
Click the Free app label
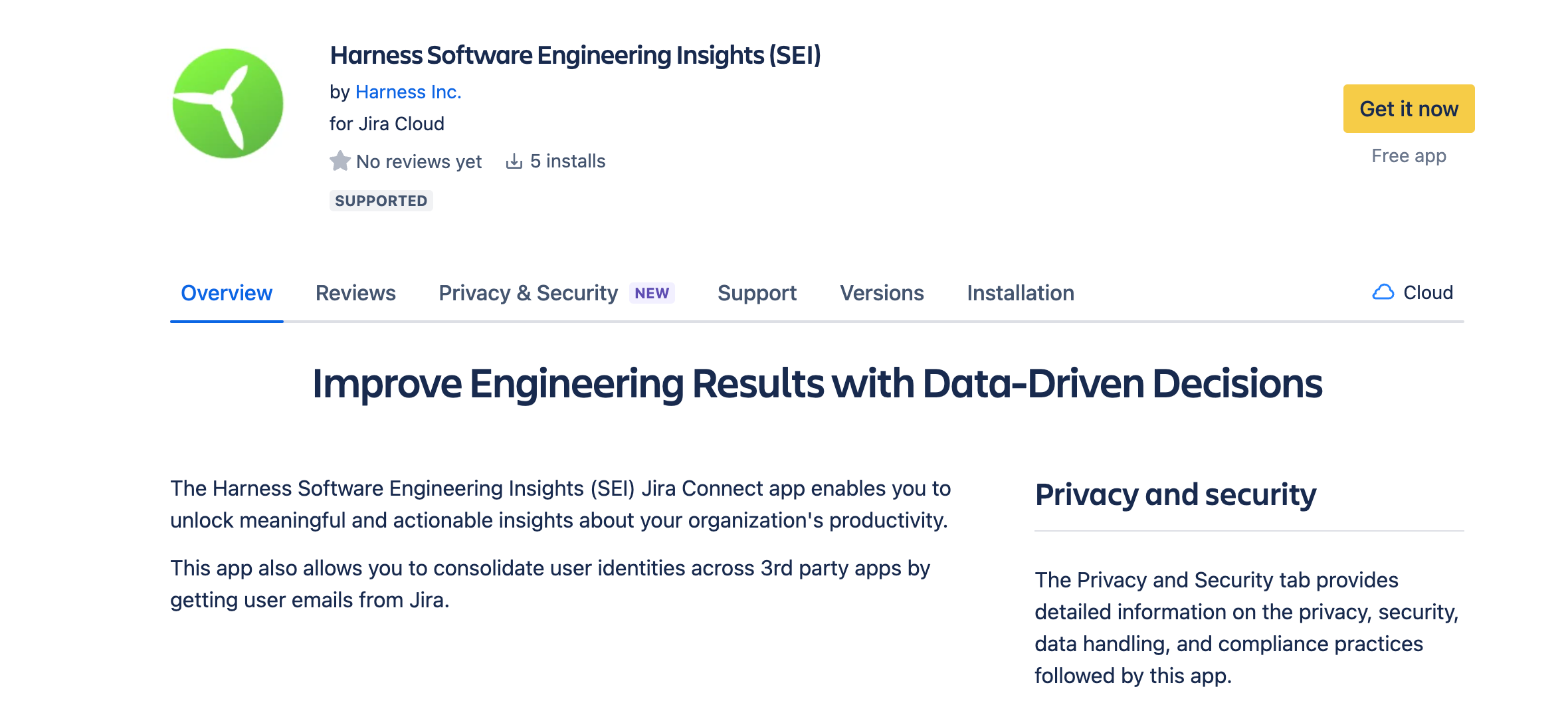[x=1409, y=155]
